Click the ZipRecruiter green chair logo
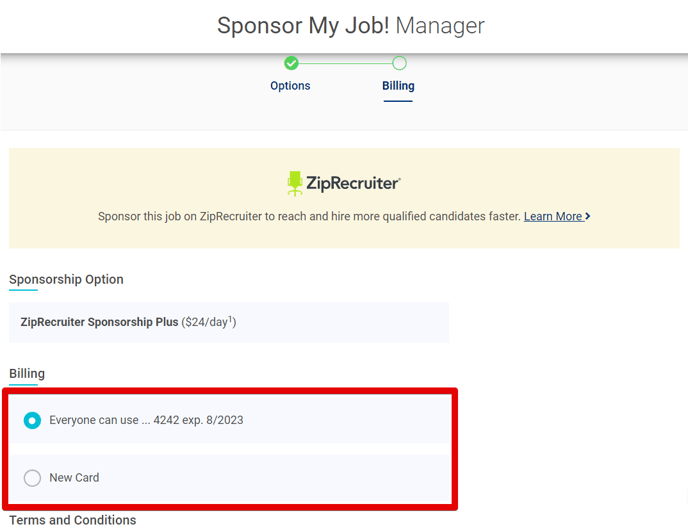The image size is (688, 529). (295, 183)
